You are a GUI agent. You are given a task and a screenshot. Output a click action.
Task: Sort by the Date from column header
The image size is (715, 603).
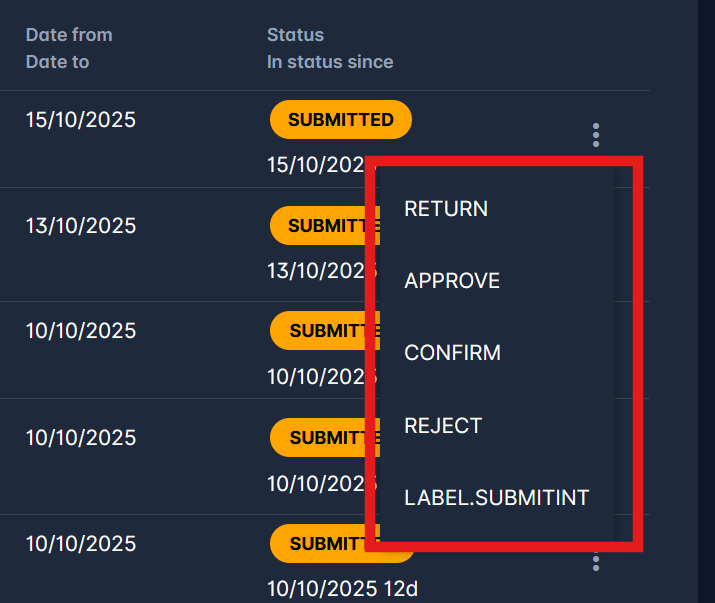(69, 35)
